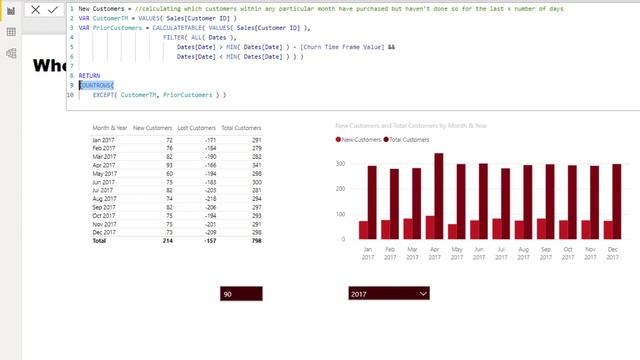Sort by New Customers column header
This screenshot has width=640, height=360.
point(153,128)
